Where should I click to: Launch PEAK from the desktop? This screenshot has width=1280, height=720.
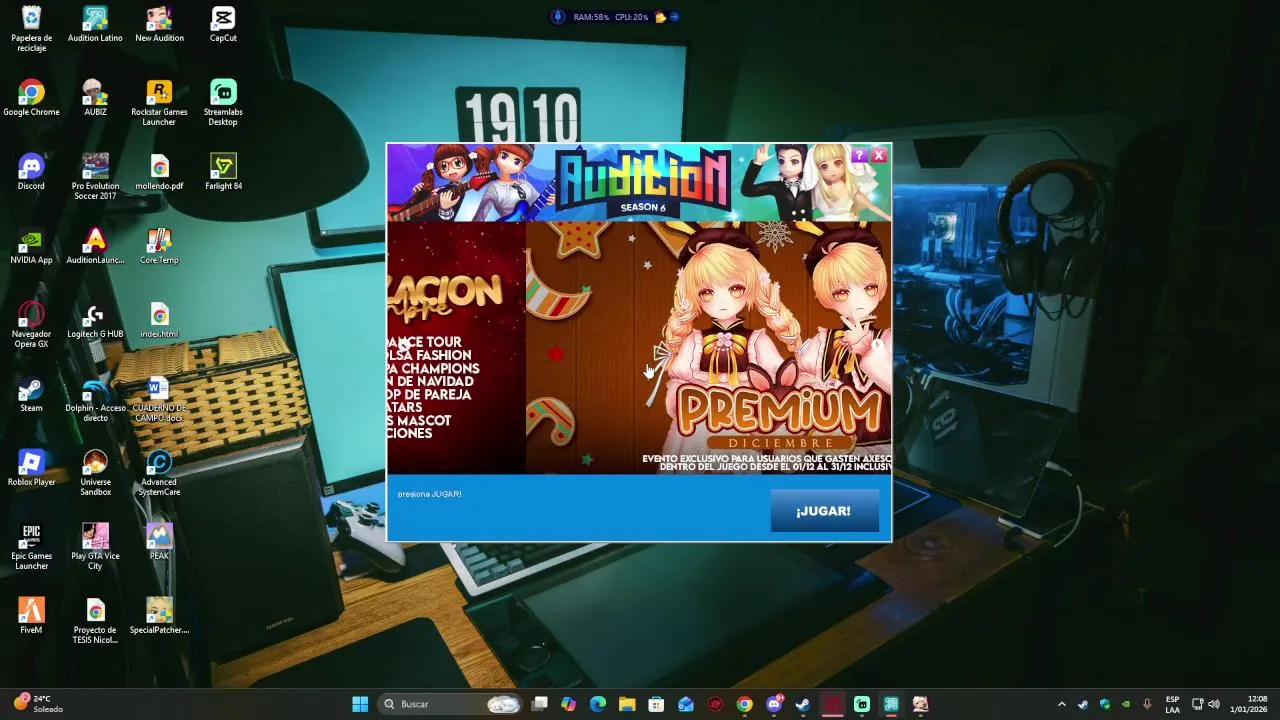pyautogui.click(x=159, y=542)
